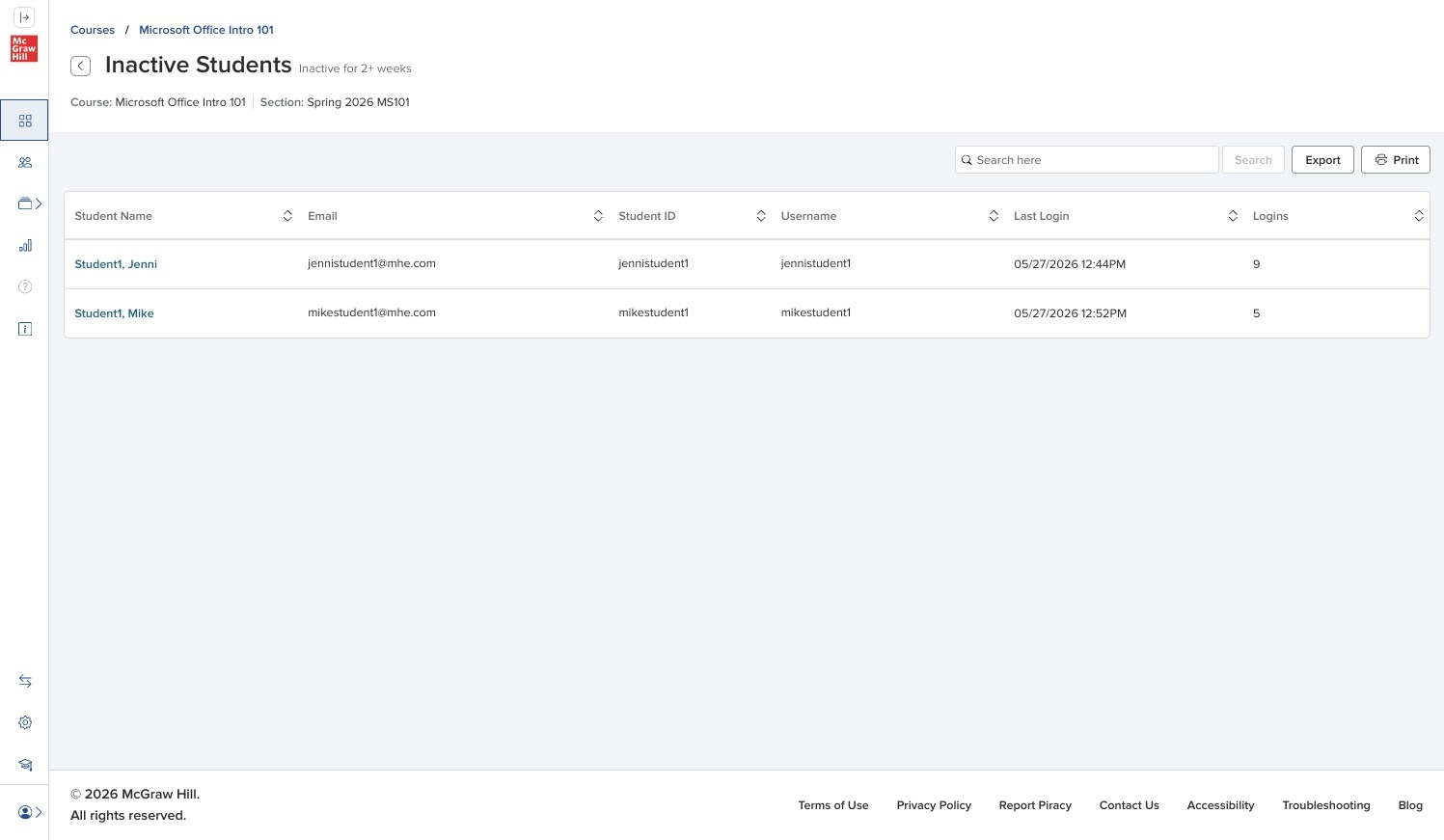The width and height of the screenshot is (1444, 840).
Task: Print the inactive students list
Action: click(1396, 160)
